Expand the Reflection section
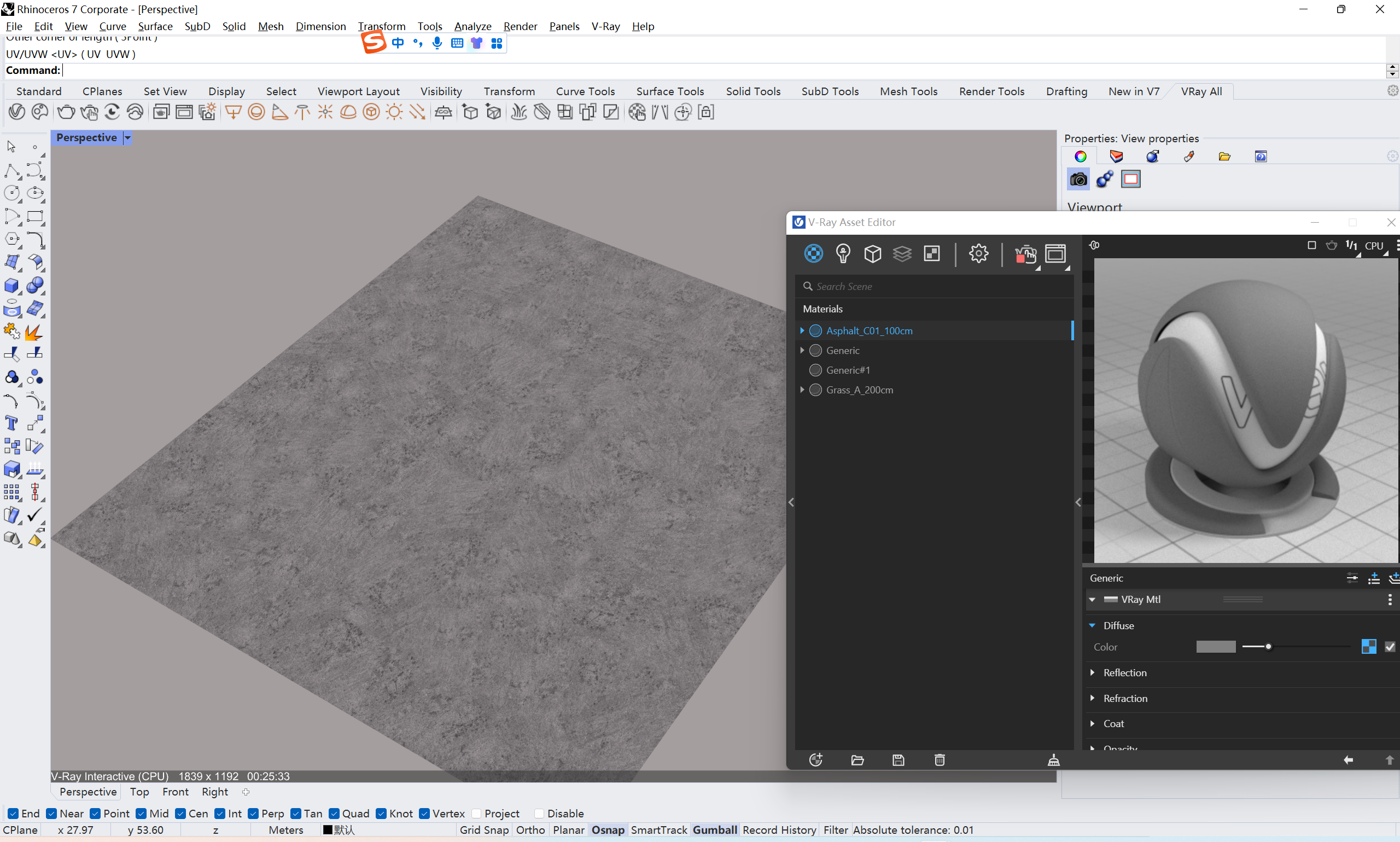 pos(1092,672)
